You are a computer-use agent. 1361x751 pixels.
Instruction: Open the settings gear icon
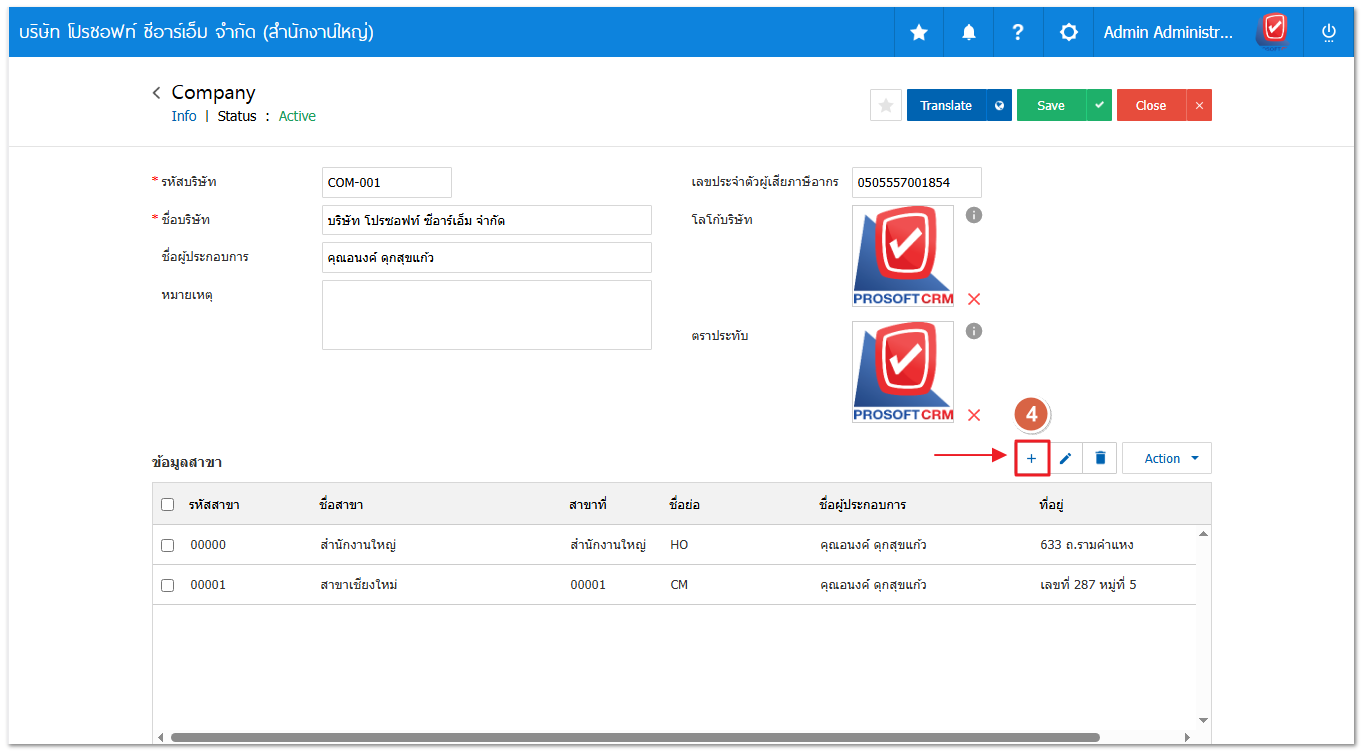[1068, 32]
